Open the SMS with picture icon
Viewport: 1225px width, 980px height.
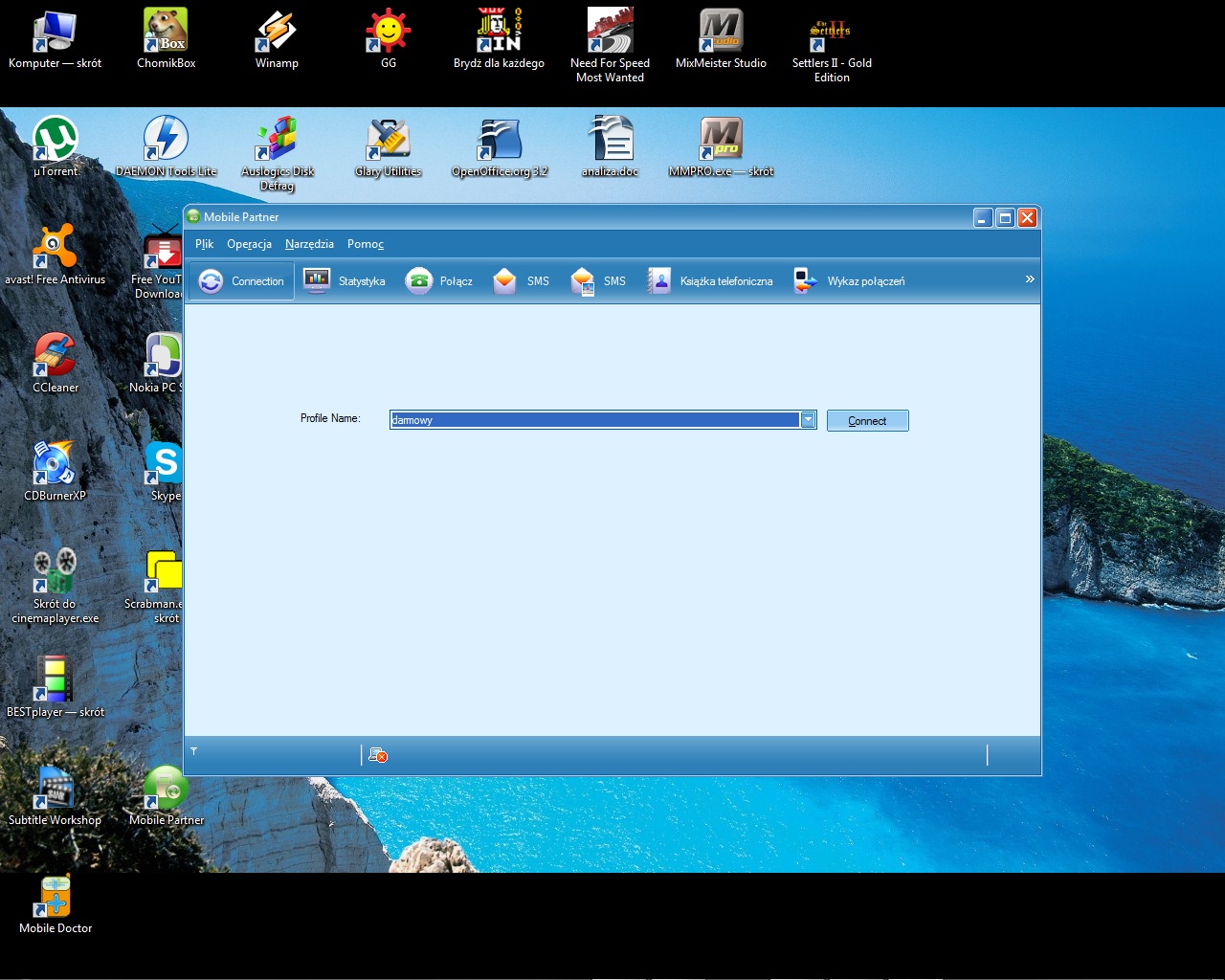point(582,280)
